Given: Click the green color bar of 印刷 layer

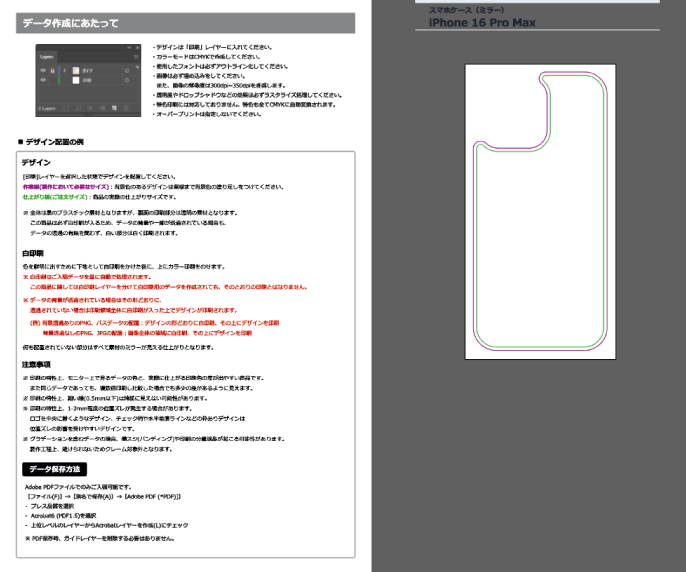Looking at the screenshot, I should click(60, 81).
